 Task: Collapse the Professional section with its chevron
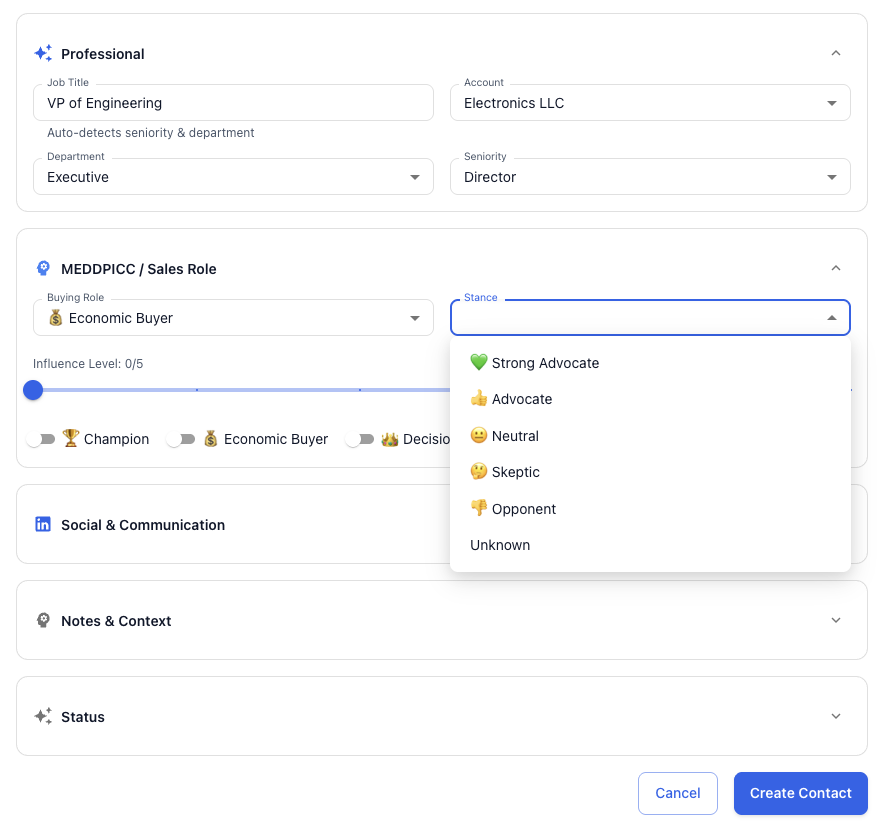(x=836, y=53)
